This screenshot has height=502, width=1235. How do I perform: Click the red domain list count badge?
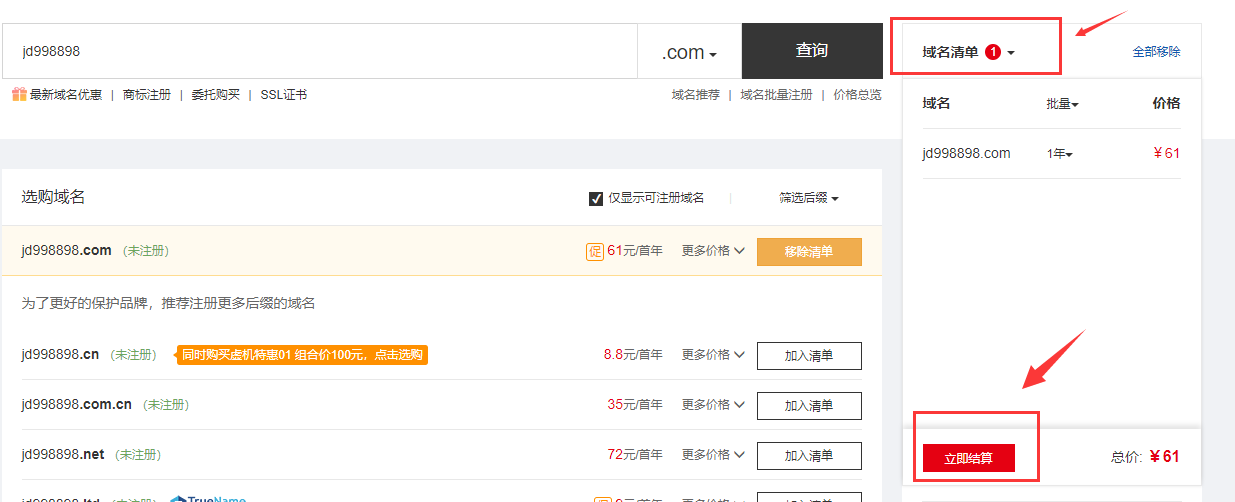pyautogui.click(x=993, y=52)
